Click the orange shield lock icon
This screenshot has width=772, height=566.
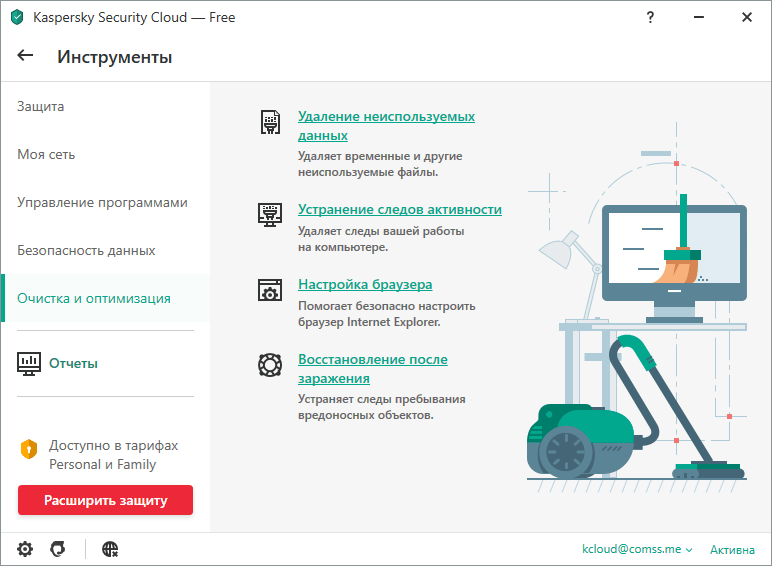click(29, 449)
